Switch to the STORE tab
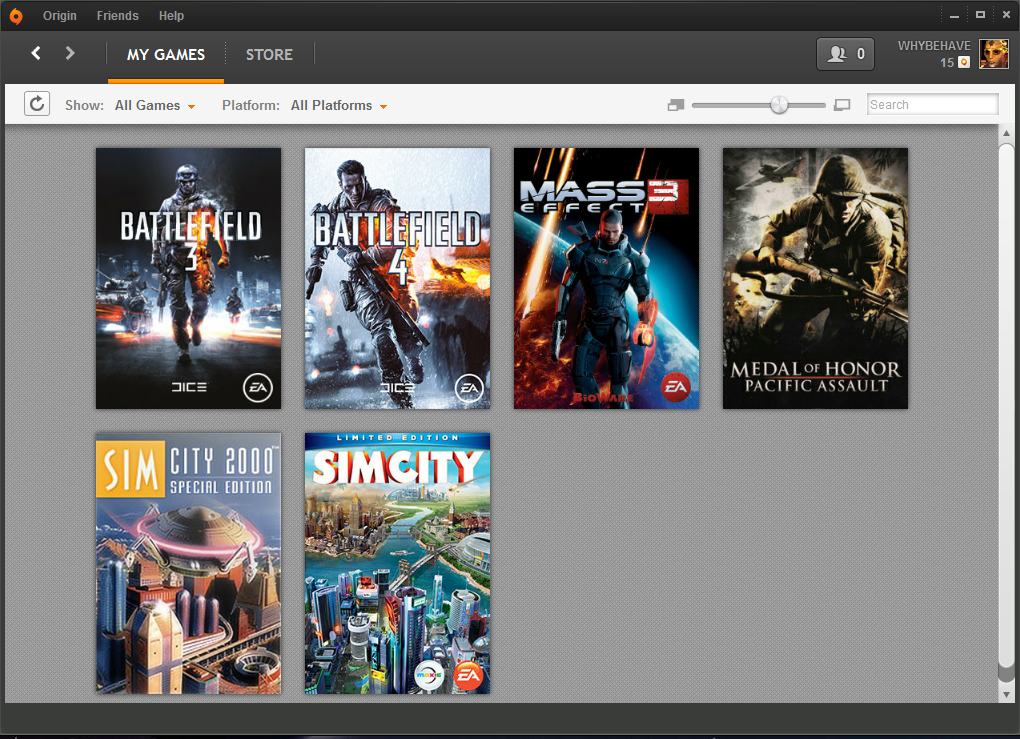 tap(269, 55)
